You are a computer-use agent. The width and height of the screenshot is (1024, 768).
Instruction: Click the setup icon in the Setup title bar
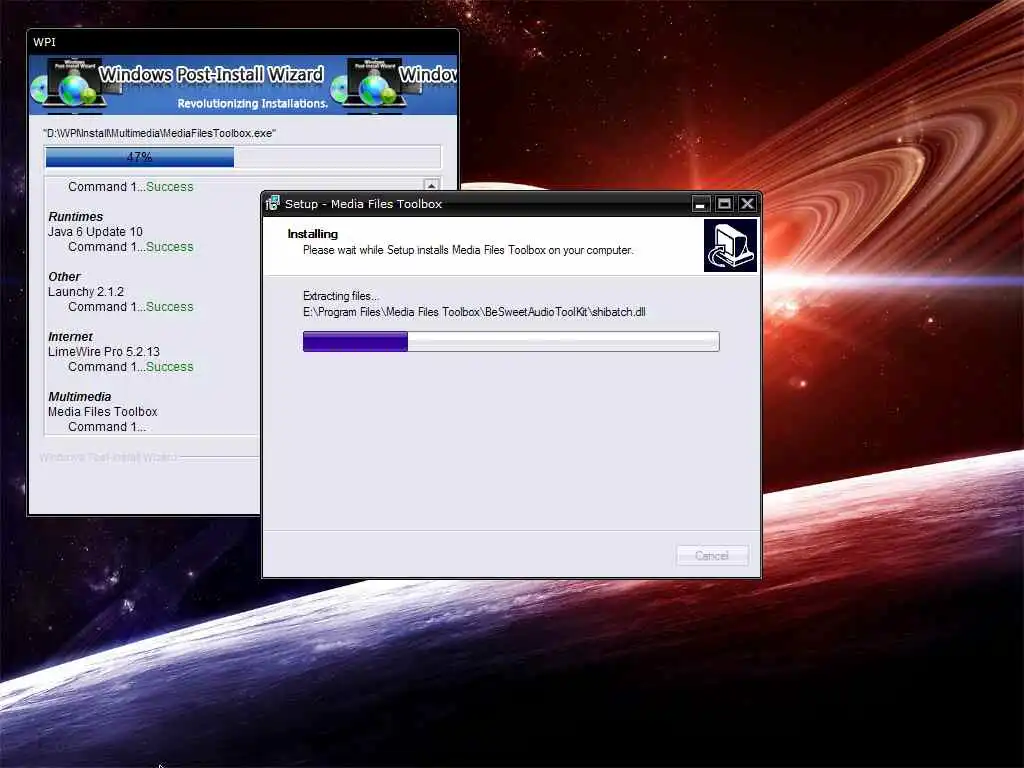273,204
